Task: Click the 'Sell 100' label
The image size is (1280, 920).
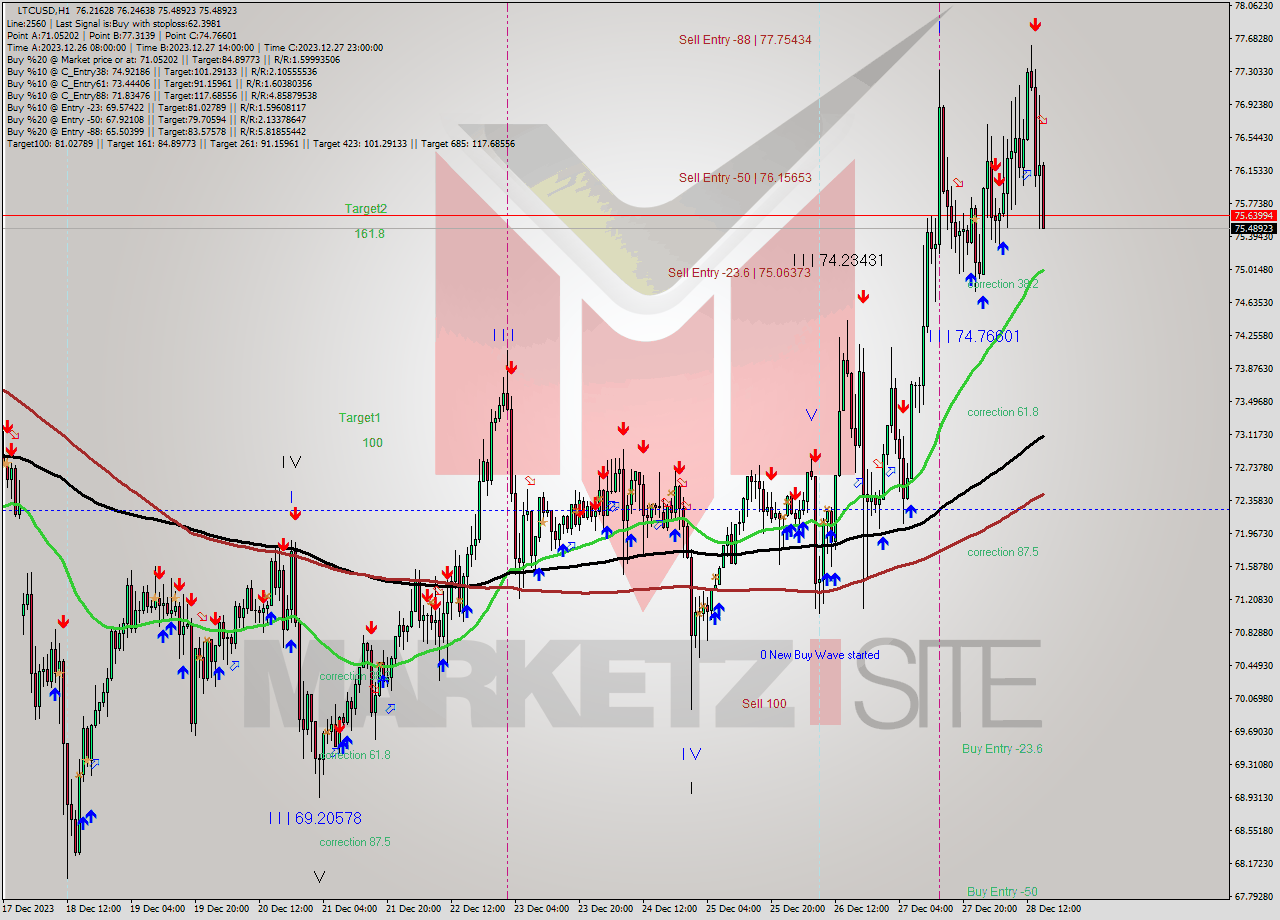Action: (764, 704)
